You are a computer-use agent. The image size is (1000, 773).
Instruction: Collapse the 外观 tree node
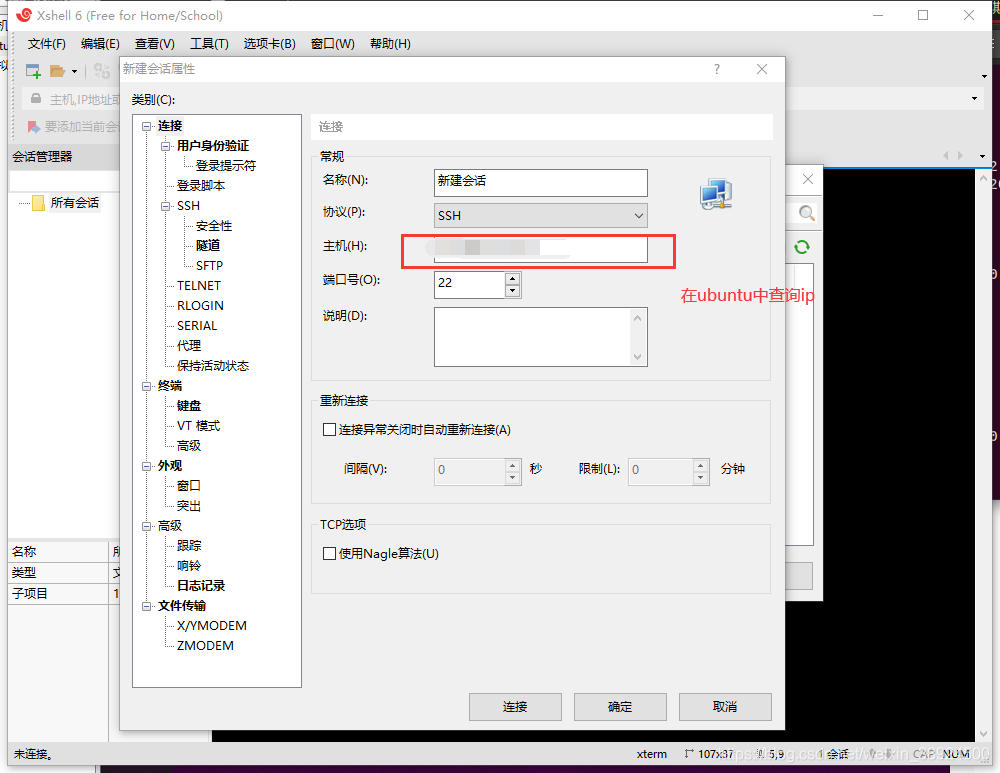[147, 466]
